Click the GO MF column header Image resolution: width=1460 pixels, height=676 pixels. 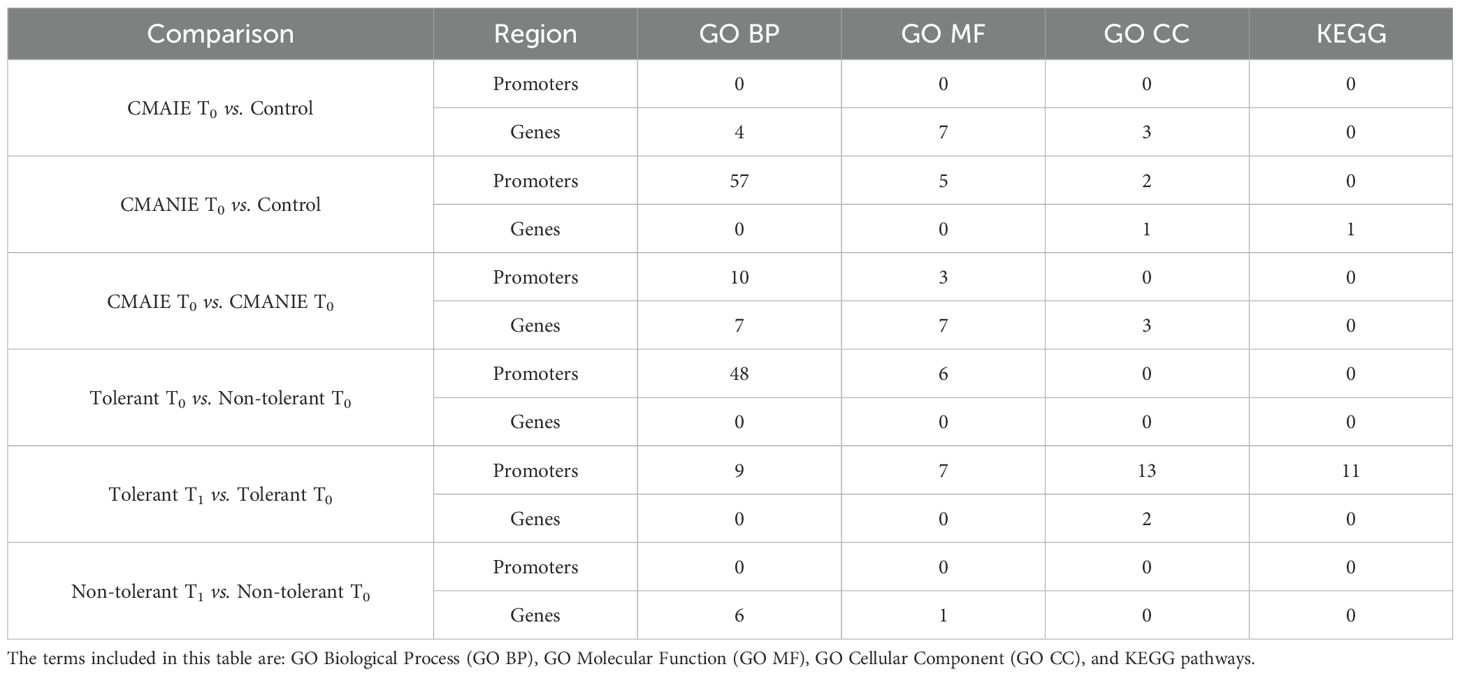pos(942,34)
